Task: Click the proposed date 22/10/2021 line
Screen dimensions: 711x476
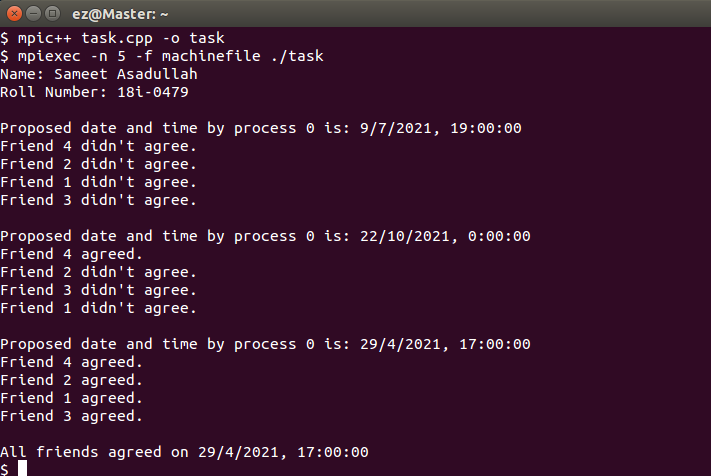Action: pyautogui.click(x=265, y=236)
